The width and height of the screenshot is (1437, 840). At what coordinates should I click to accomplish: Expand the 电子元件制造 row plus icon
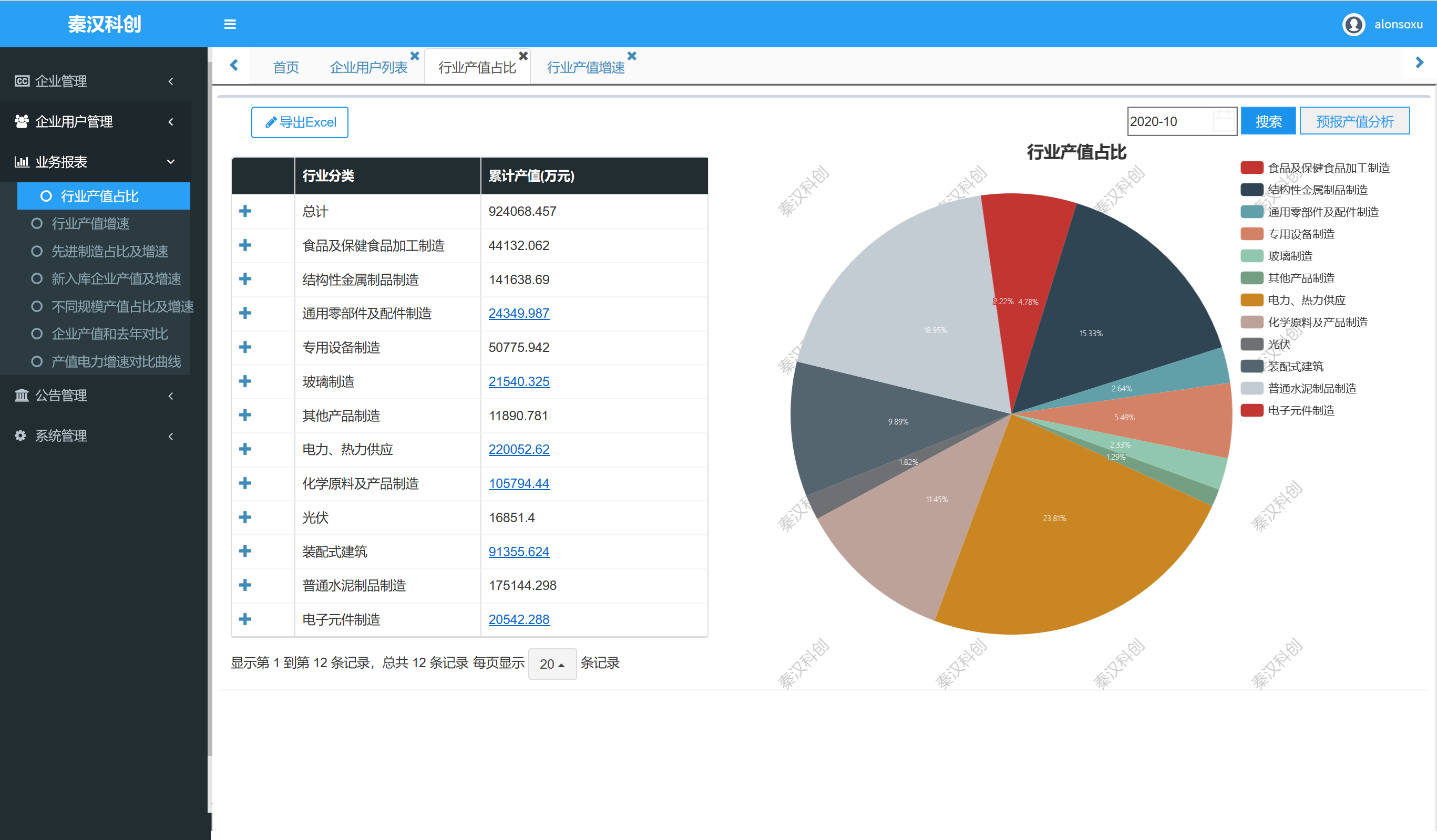(x=245, y=619)
